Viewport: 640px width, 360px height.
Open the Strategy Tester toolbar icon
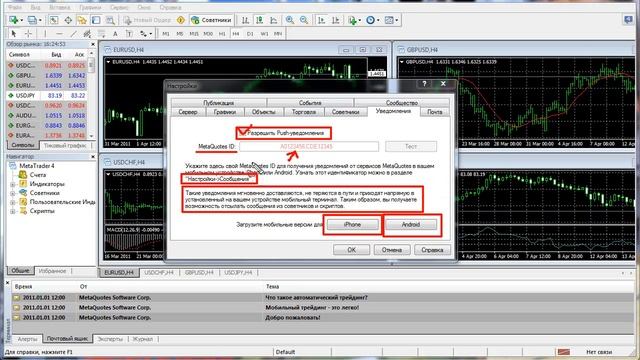[x=110, y=20]
